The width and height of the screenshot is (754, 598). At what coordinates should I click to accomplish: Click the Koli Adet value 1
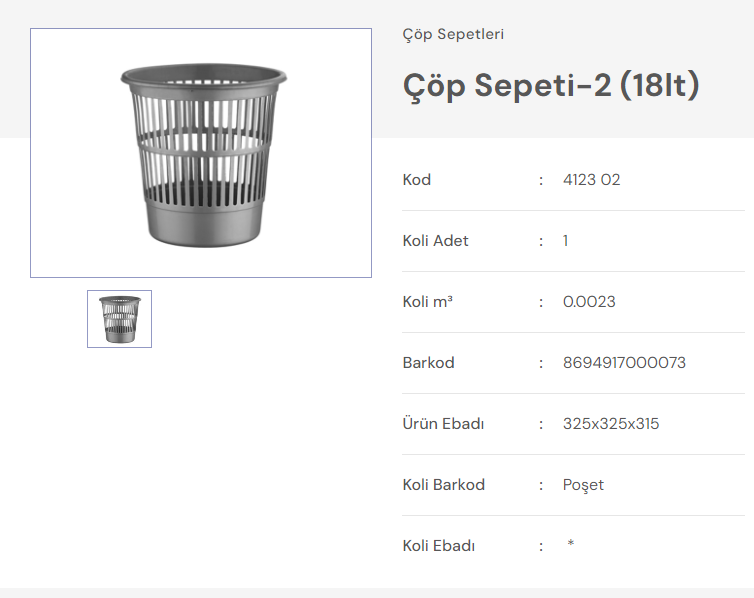565,241
